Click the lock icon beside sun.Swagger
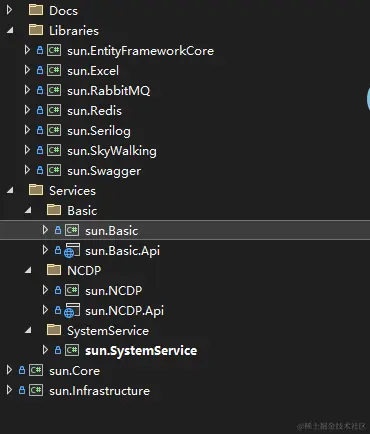The width and height of the screenshot is (370, 434). [40, 170]
